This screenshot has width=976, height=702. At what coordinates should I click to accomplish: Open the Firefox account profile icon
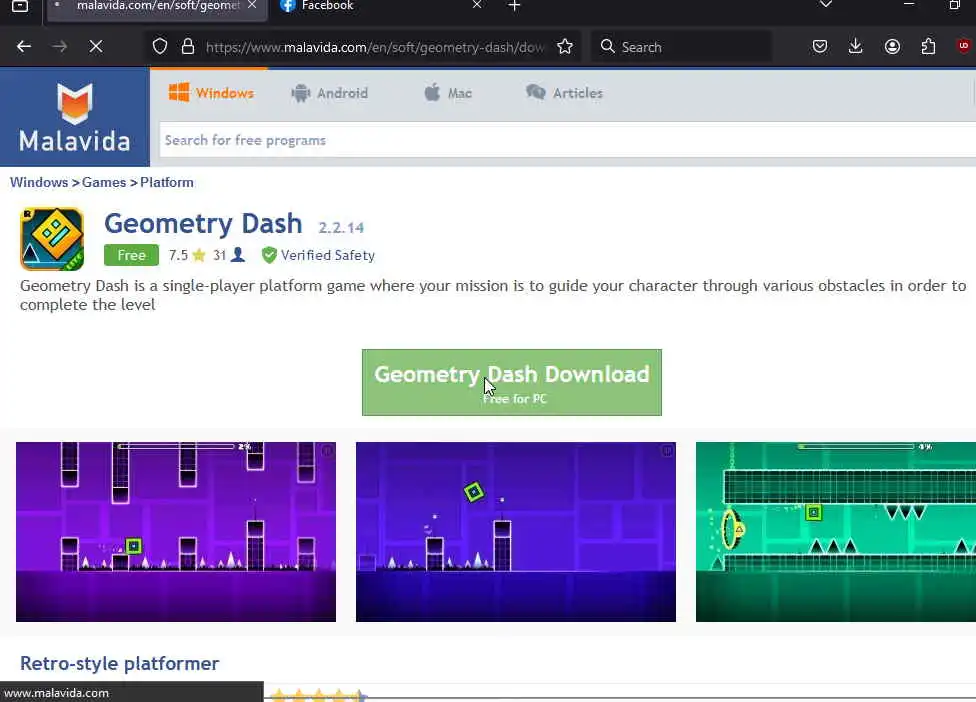(892, 47)
